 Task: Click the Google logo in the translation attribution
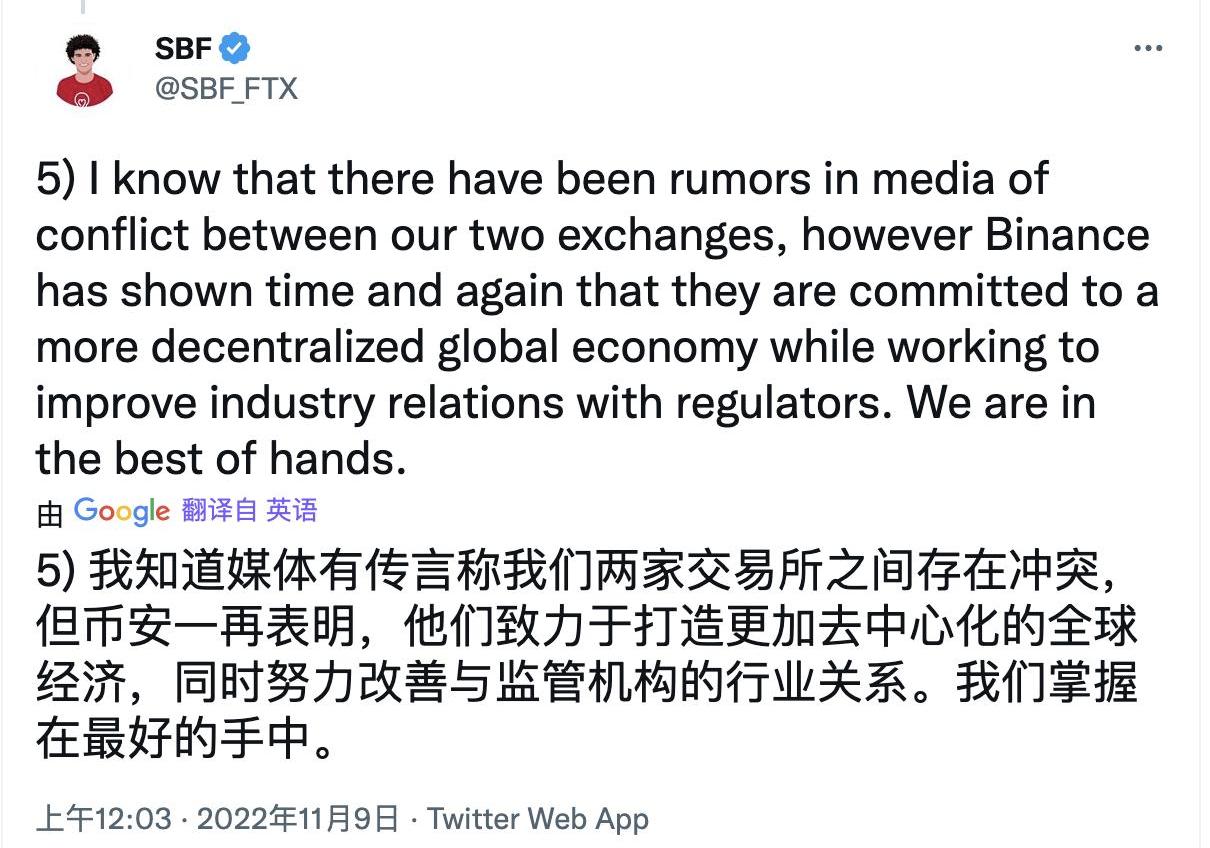[121, 511]
